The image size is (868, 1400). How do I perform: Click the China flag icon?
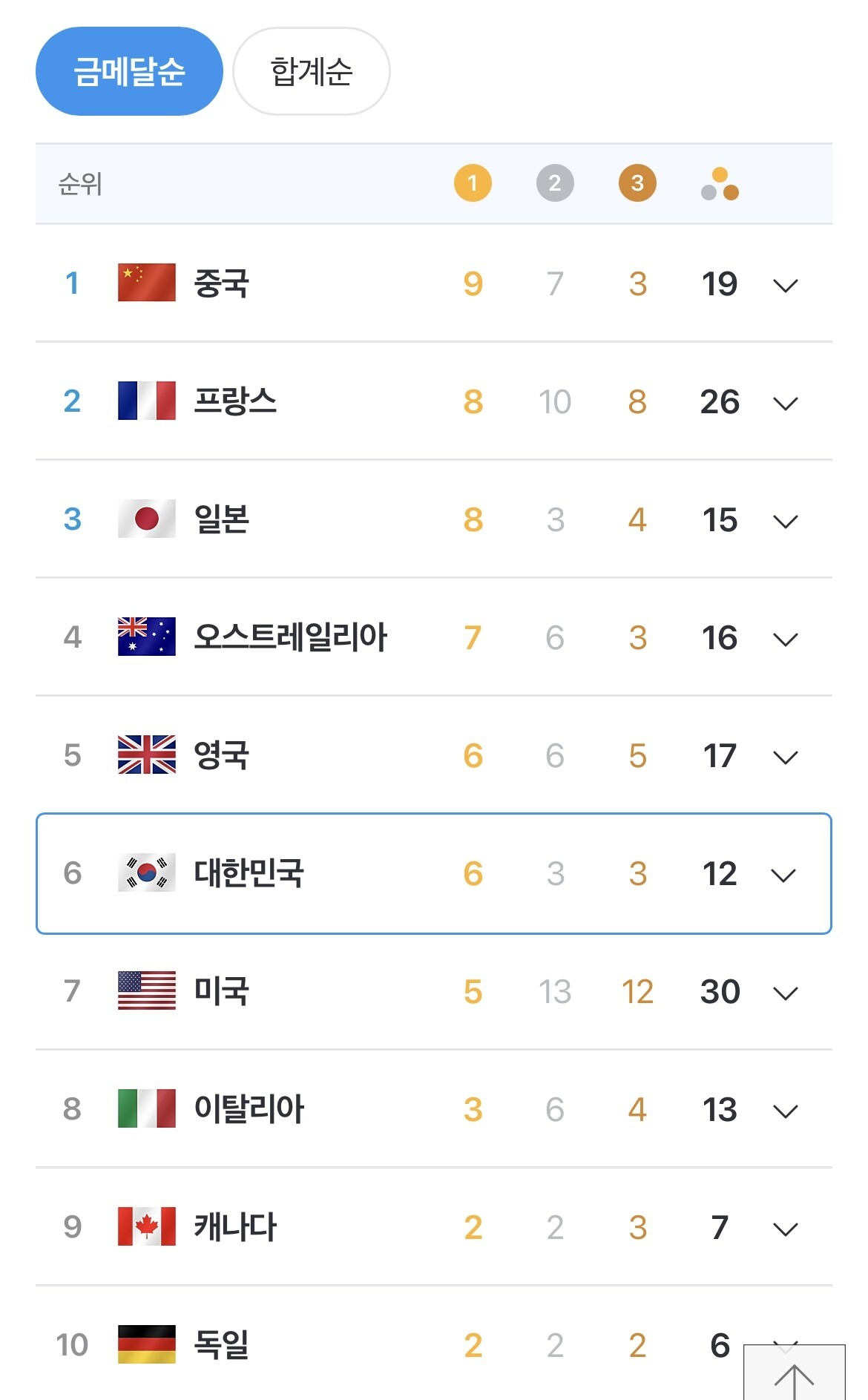pyautogui.click(x=147, y=283)
